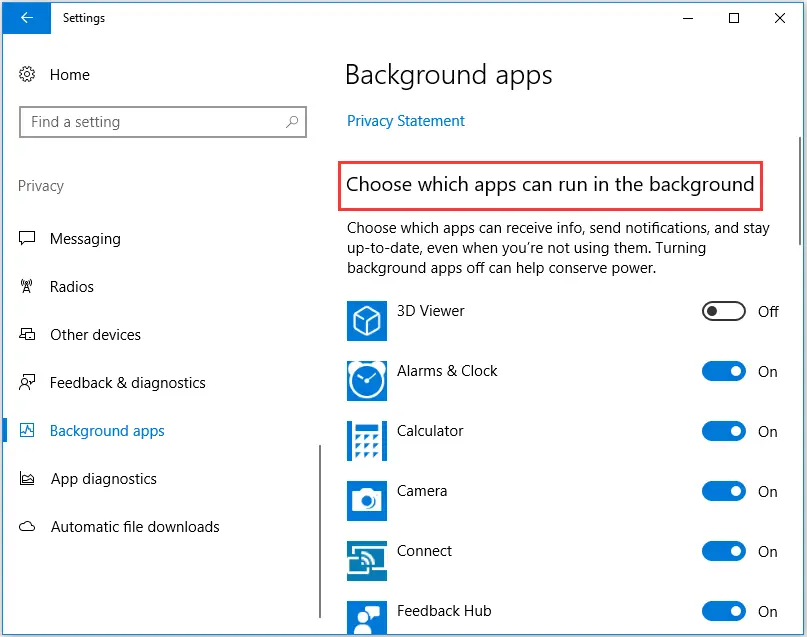Switch off the Camera toggle
This screenshot has height=637, width=807.
[723, 491]
